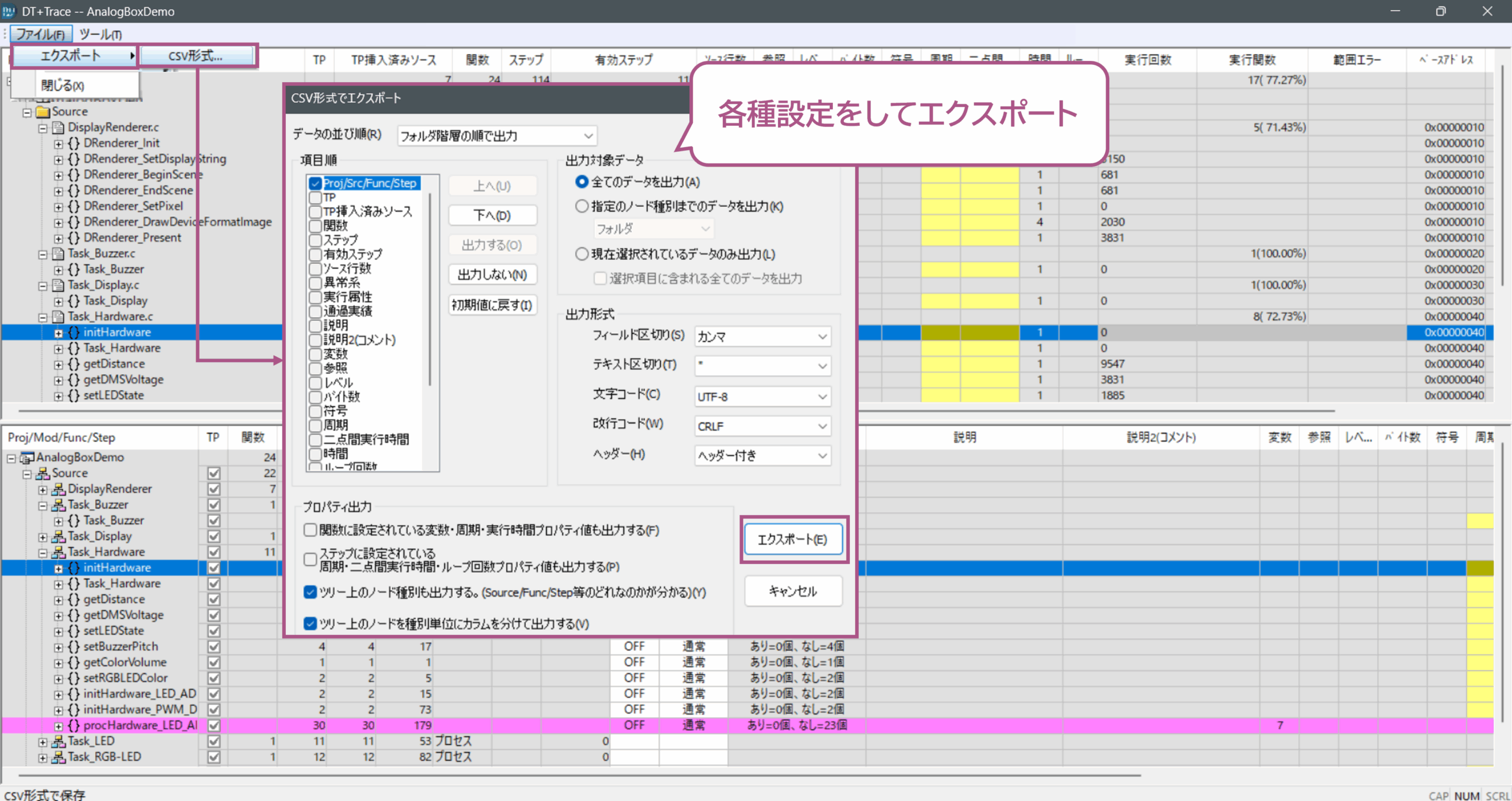Click the DisplayRenderer.c file icon
1512x801 pixels.
(58, 128)
